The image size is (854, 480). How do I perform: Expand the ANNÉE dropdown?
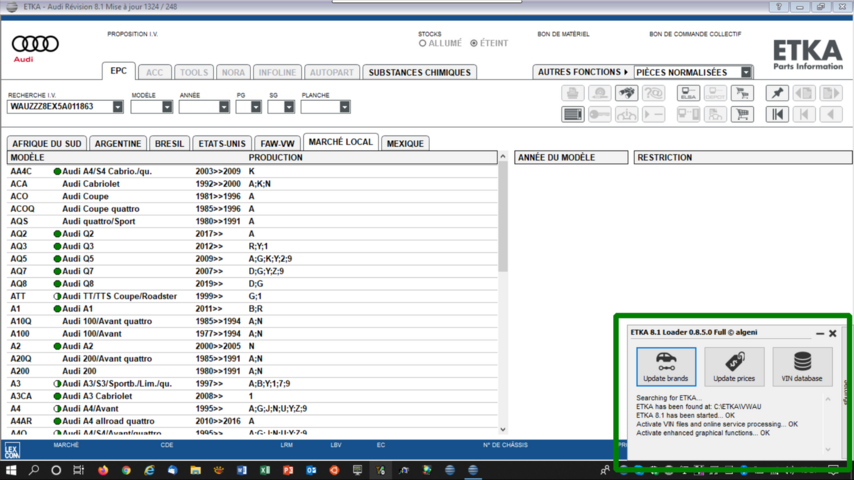[x=224, y=107]
